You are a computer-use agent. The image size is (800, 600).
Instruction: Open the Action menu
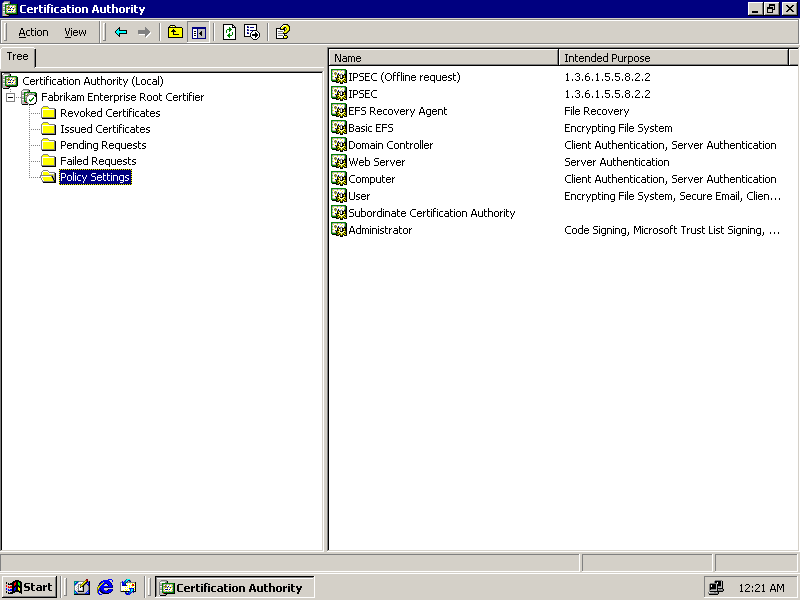pyautogui.click(x=33, y=32)
